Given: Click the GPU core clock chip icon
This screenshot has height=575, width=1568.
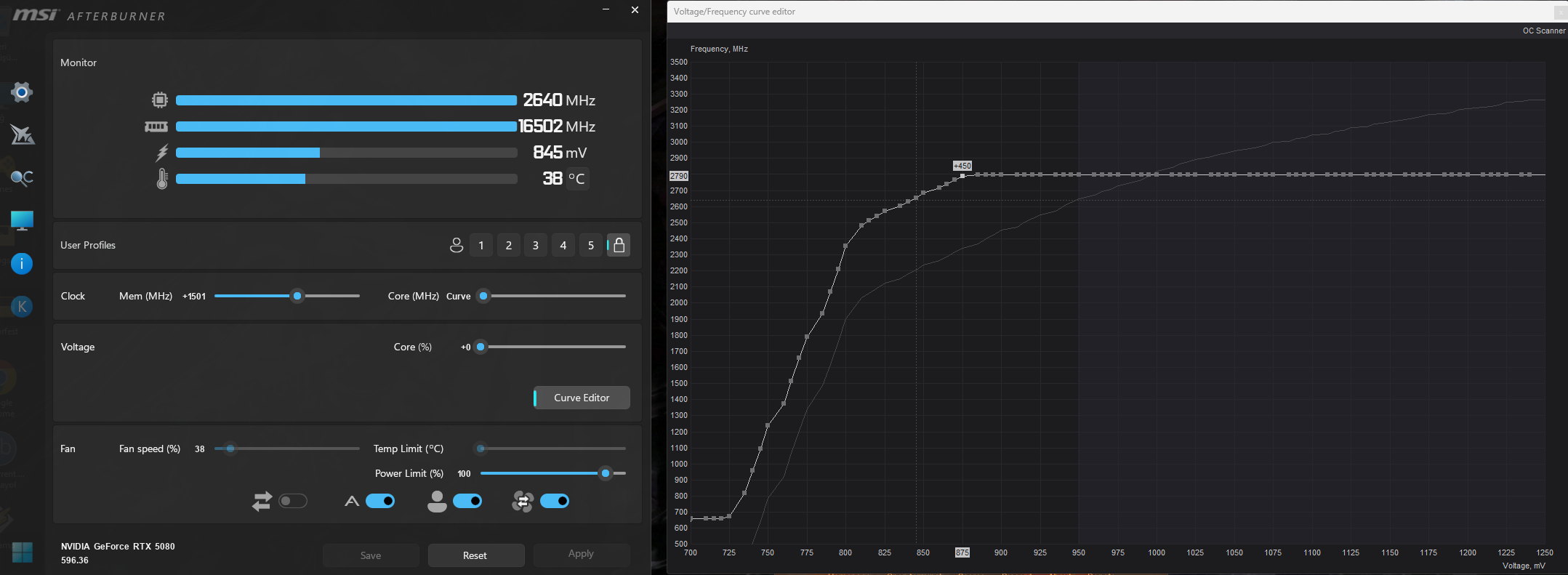Looking at the screenshot, I should click(159, 100).
